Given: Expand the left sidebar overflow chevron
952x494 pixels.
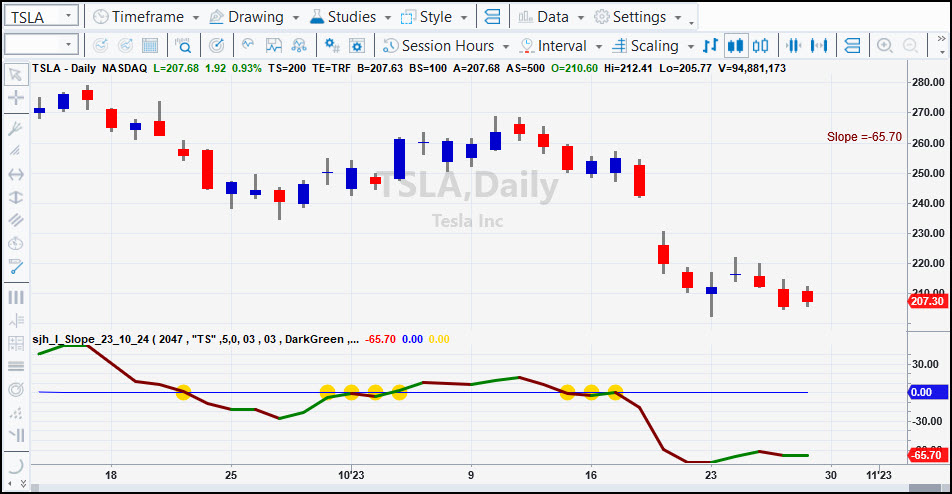Looking at the screenshot, I should [x=23, y=483].
